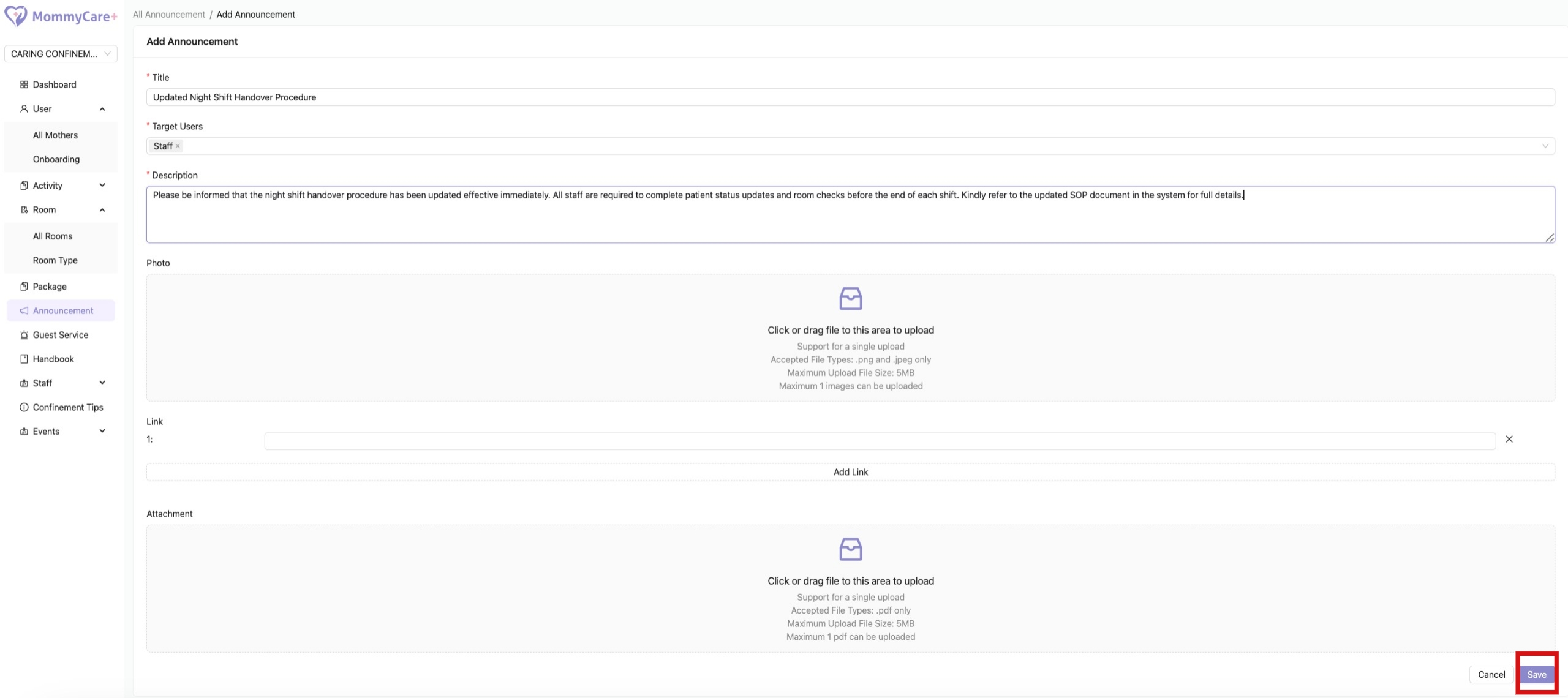Delete link row 1 with X
1568x698 pixels.
point(1509,439)
